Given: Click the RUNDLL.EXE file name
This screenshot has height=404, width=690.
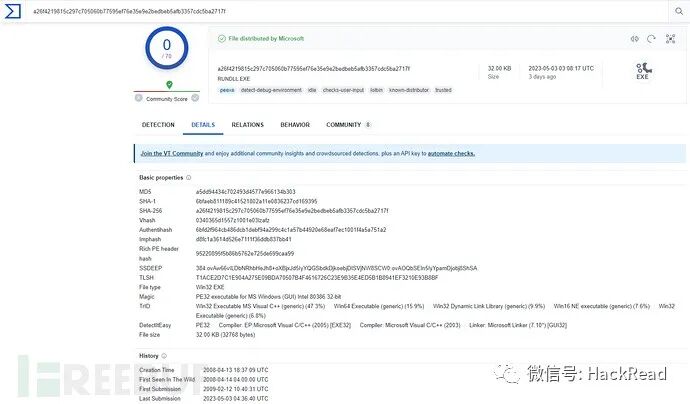Looking at the screenshot, I should pyautogui.click(x=234, y=79).
